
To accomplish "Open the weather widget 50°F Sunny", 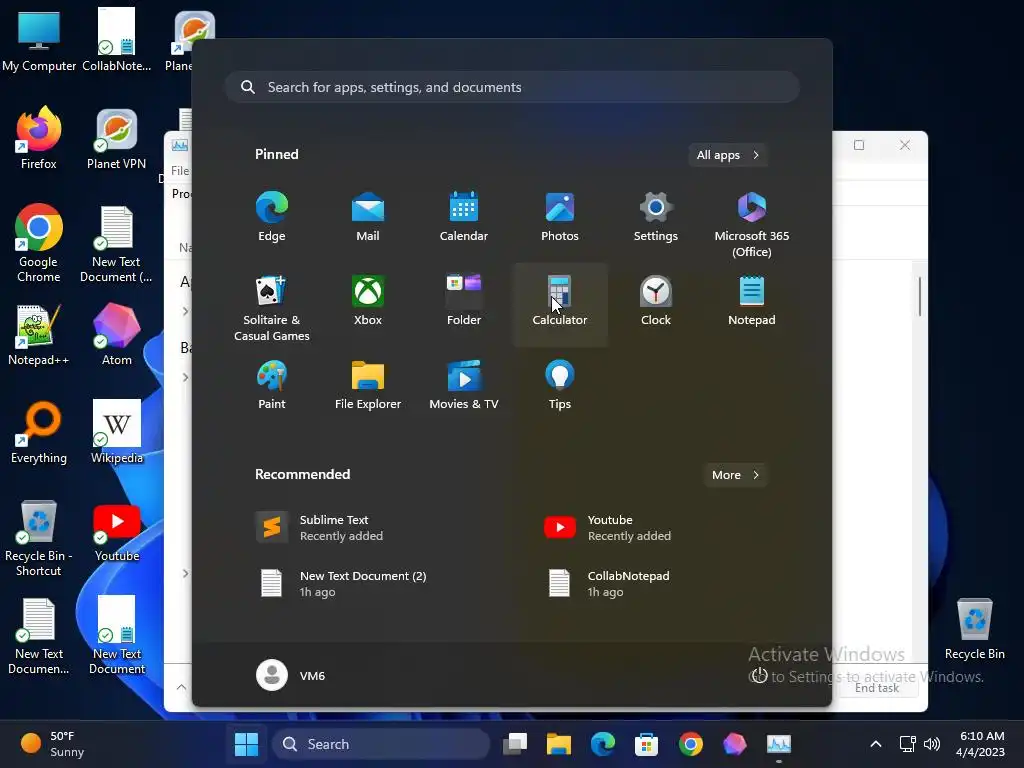I will (x=51, y=744).
